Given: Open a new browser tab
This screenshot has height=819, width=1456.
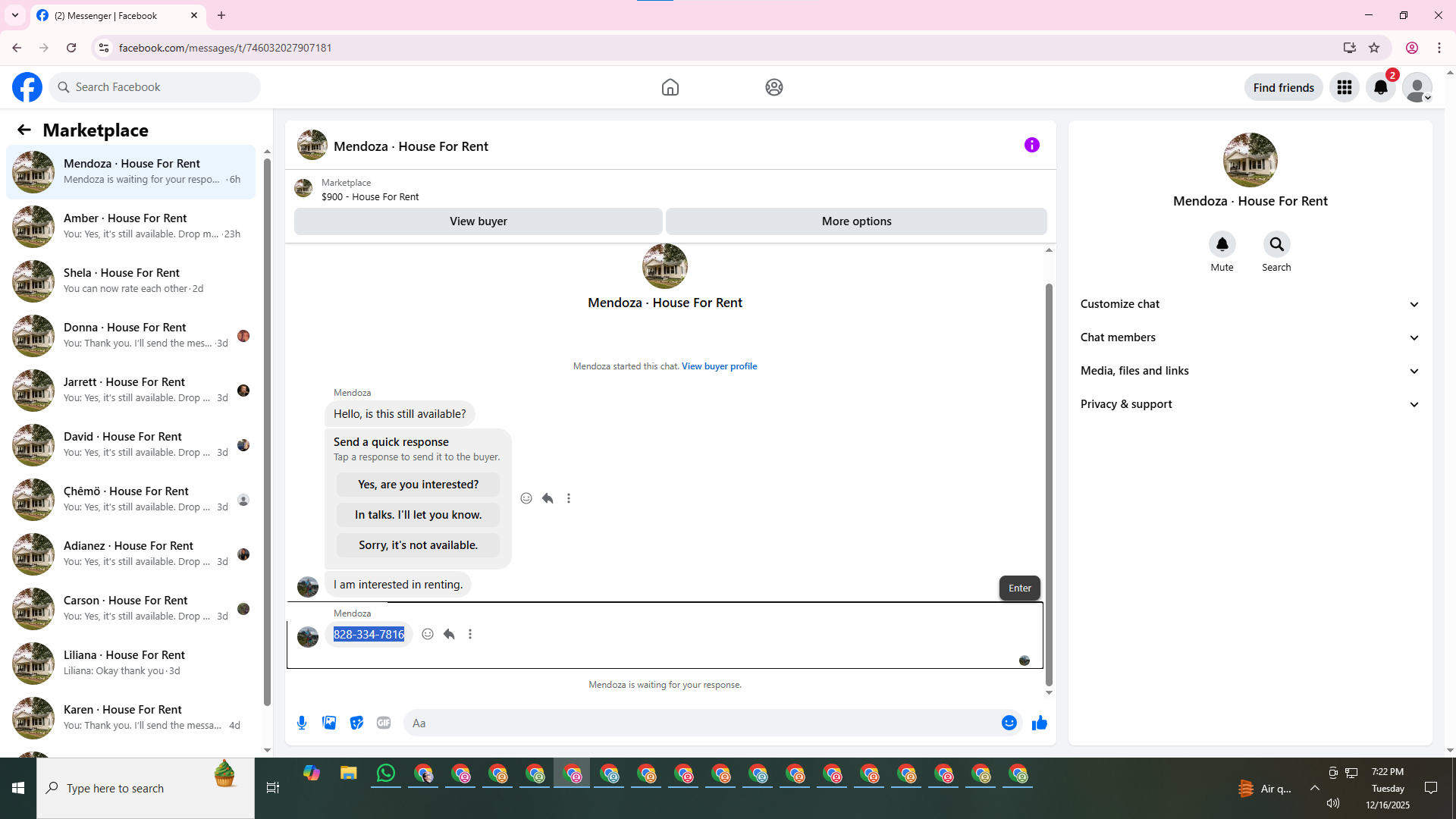Looking at the screenshot, I should pyautogui.click(x=221, y=15).
